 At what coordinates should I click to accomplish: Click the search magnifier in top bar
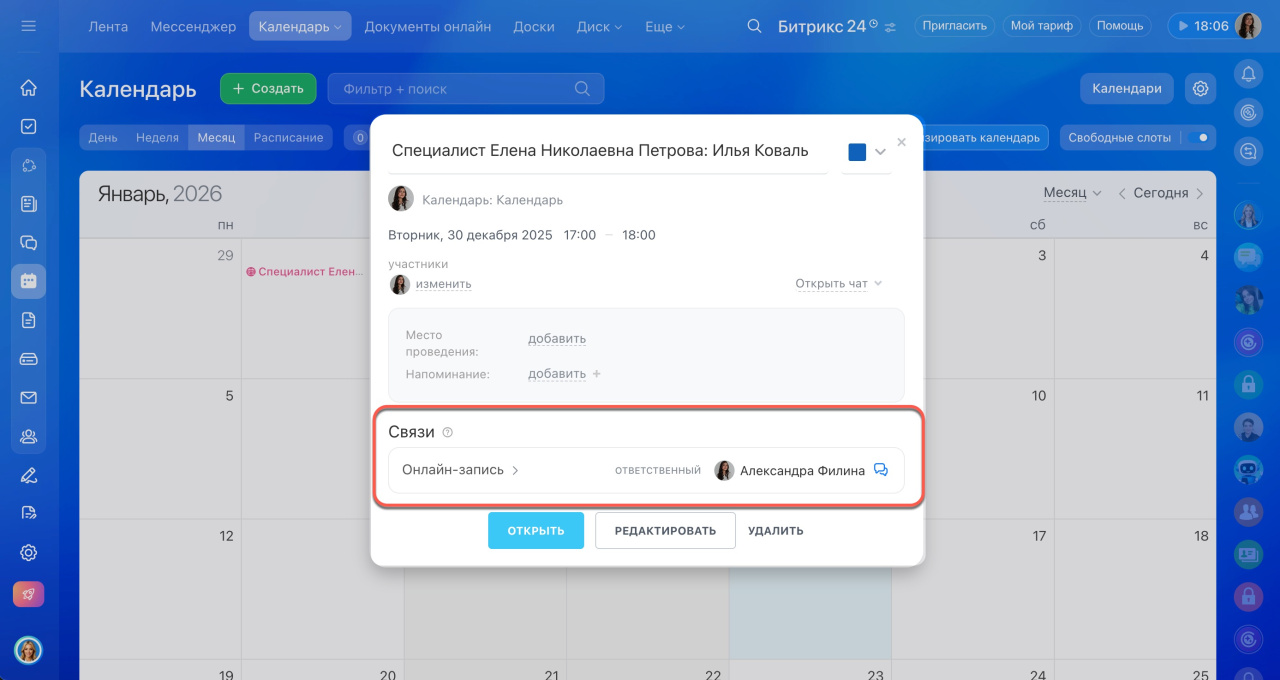tap(755, 26)
